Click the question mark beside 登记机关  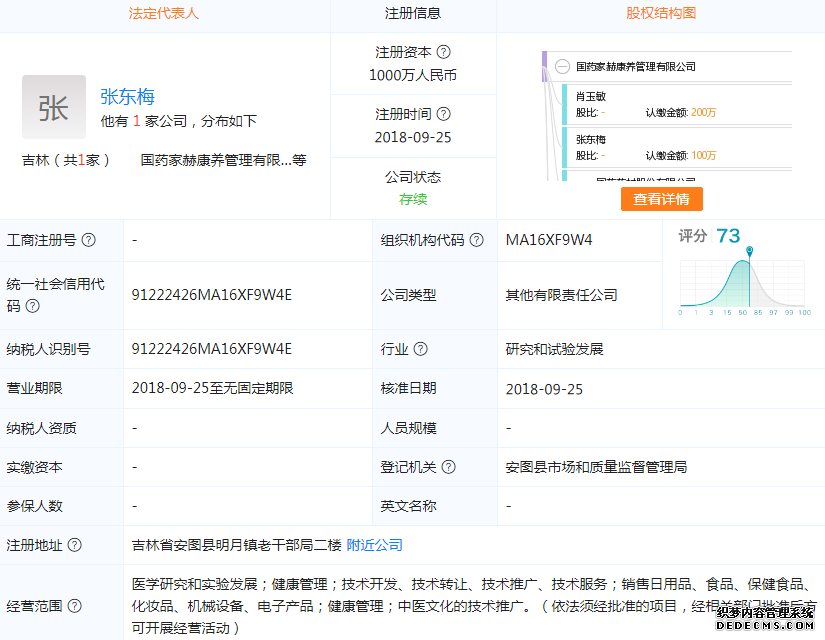449,467
